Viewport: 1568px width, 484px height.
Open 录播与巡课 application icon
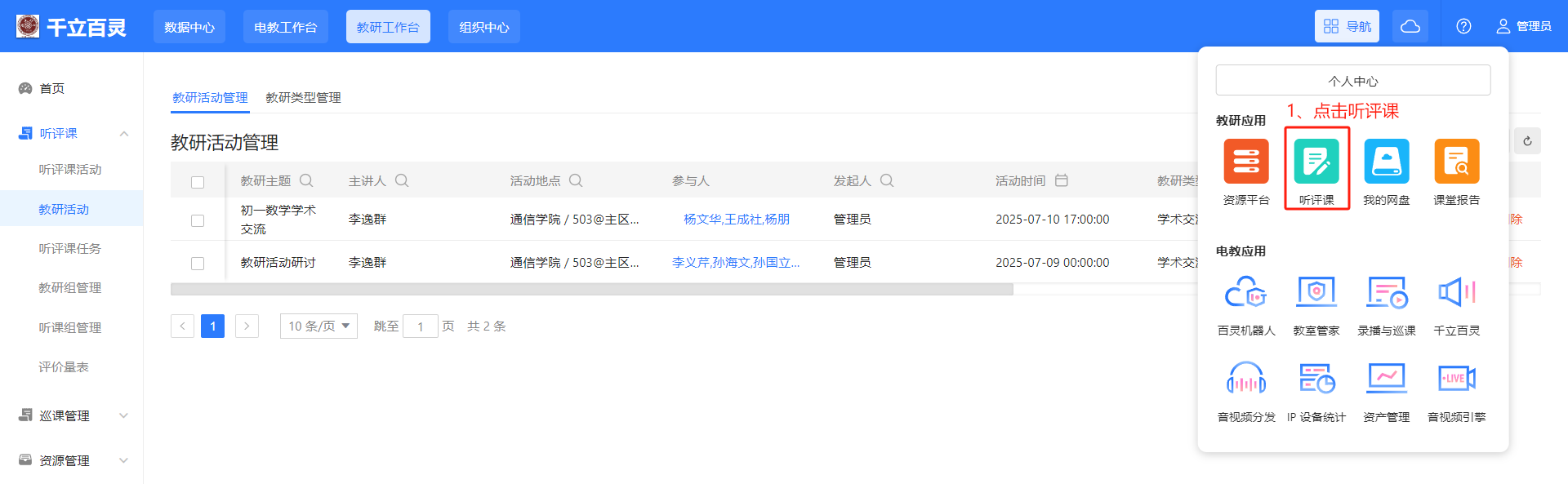(x=1386, y=292)
